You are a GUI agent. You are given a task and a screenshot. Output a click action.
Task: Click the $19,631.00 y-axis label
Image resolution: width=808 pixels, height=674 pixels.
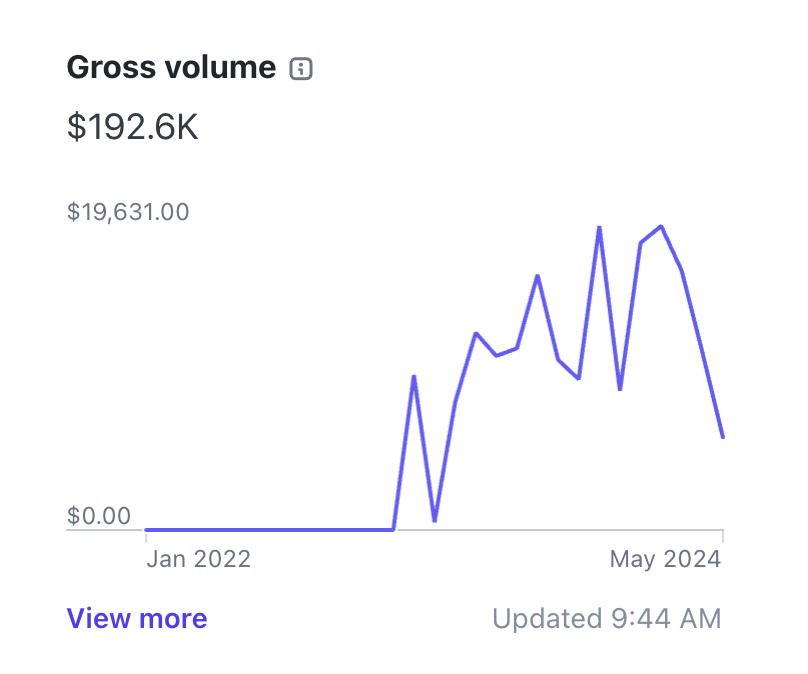coord(128,212)
